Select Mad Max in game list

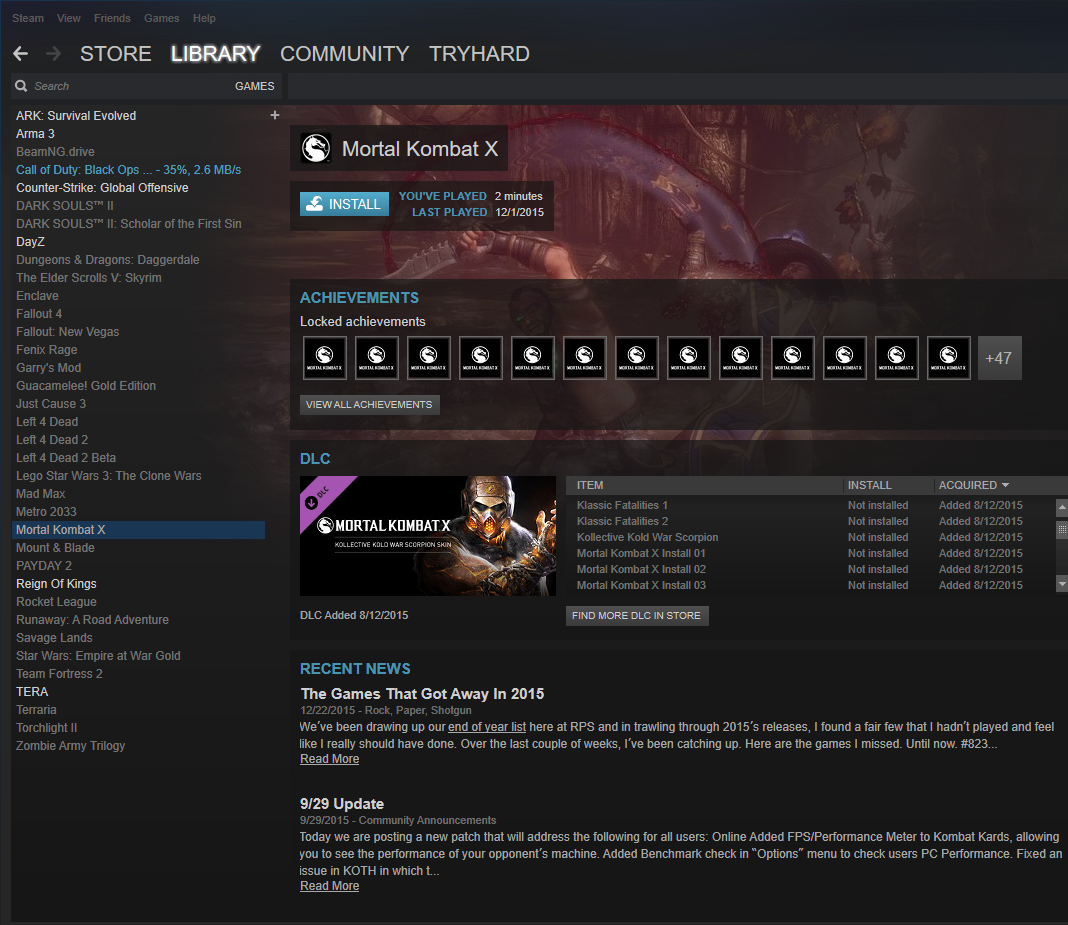coord(41,494)
